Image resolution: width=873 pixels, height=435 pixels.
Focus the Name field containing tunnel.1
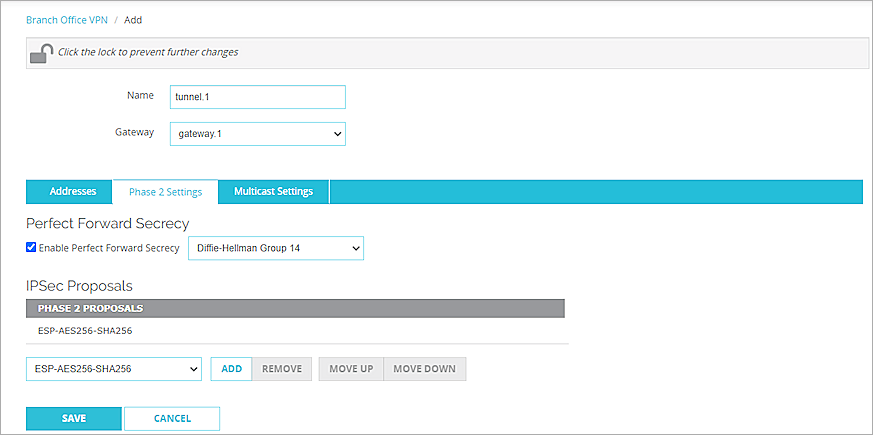tap(258, 96)
